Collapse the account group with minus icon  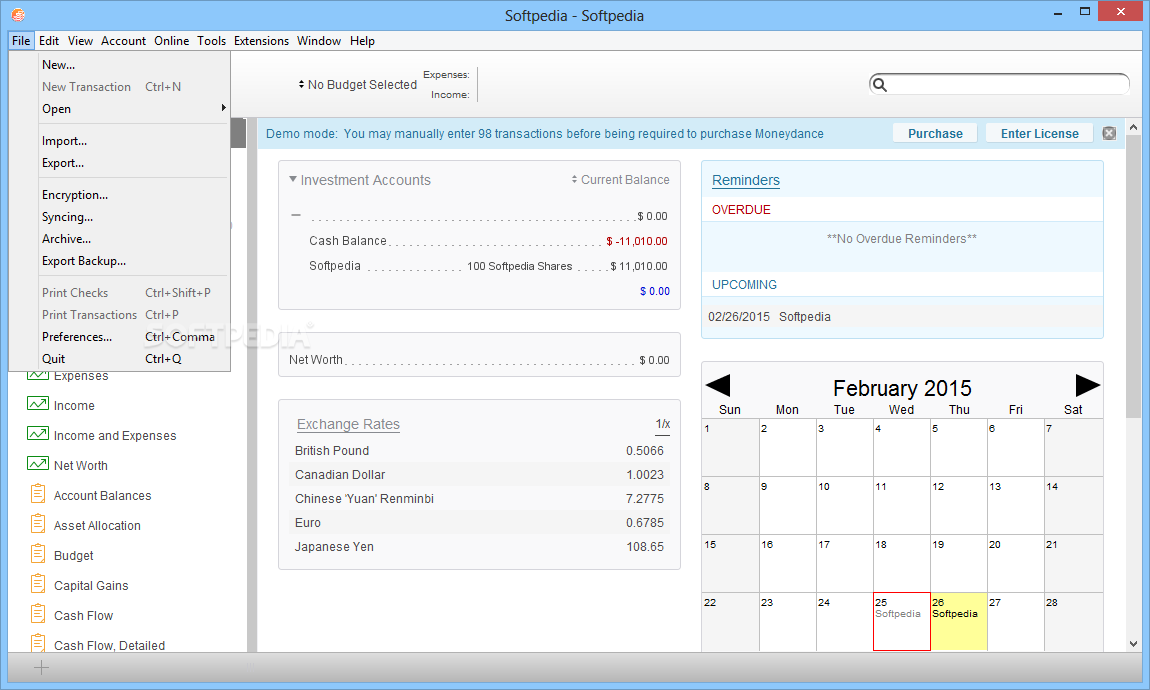point(296,216)
